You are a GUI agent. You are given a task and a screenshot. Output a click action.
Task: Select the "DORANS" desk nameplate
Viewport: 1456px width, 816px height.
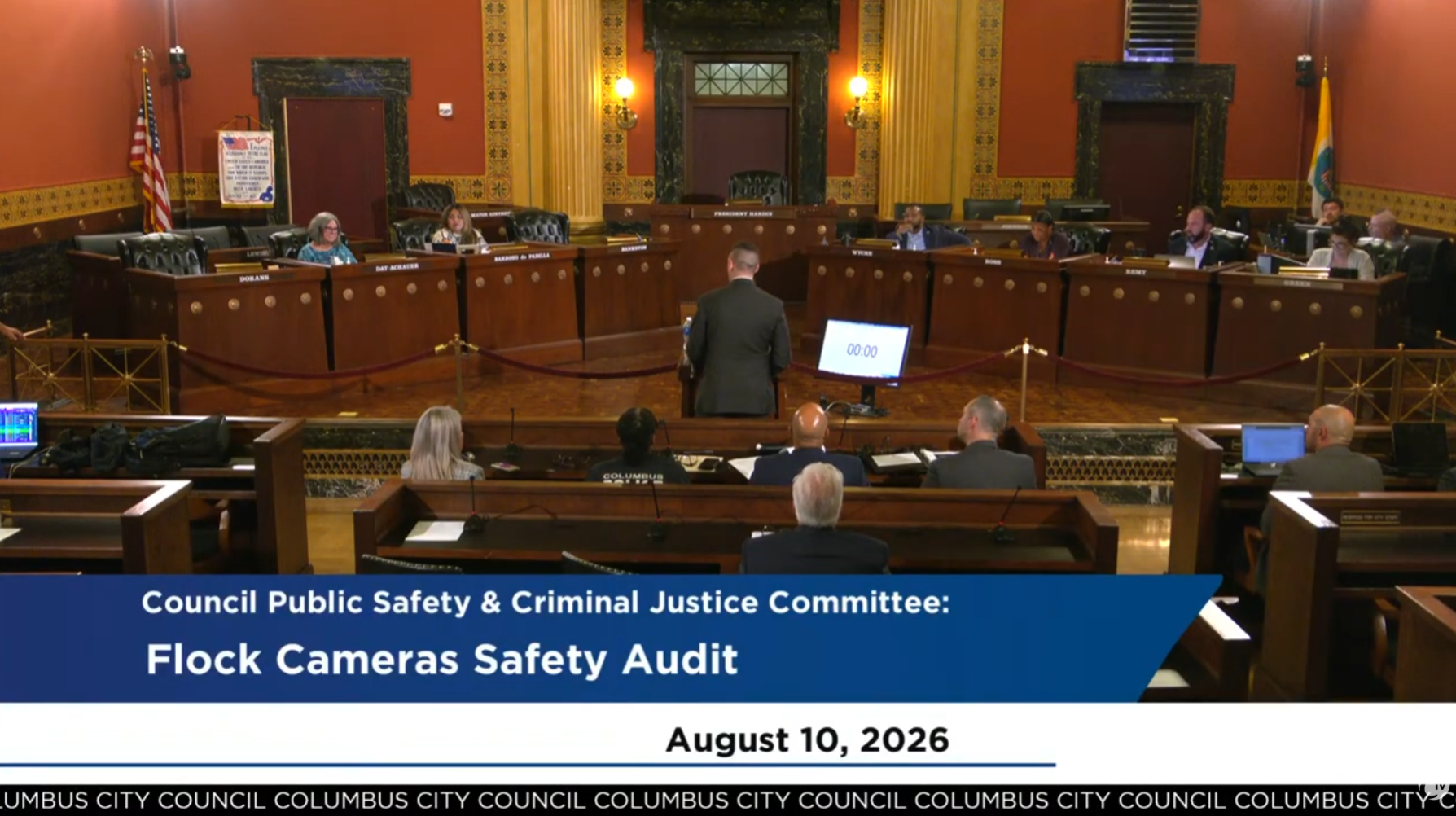254,279
